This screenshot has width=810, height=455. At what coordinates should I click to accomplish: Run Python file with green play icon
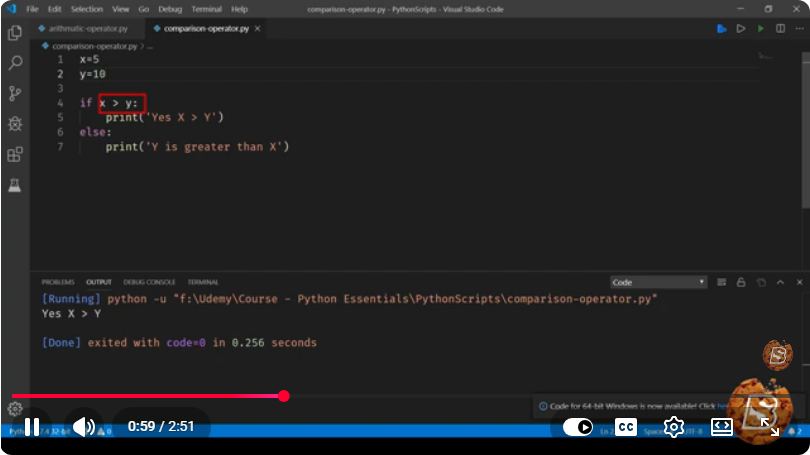(x=760, y=29)
